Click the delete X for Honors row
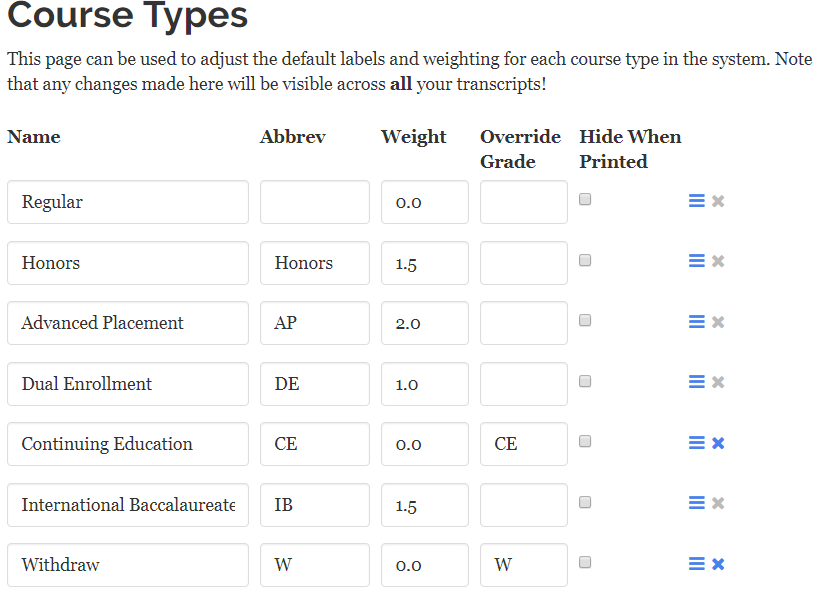 click(718, 262)
